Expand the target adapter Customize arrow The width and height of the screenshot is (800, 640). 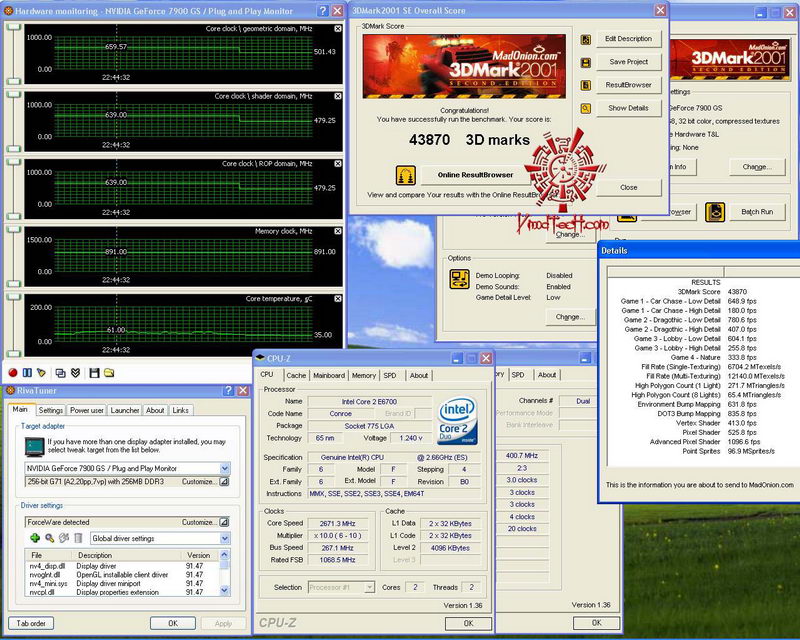(x=224, y=481)
